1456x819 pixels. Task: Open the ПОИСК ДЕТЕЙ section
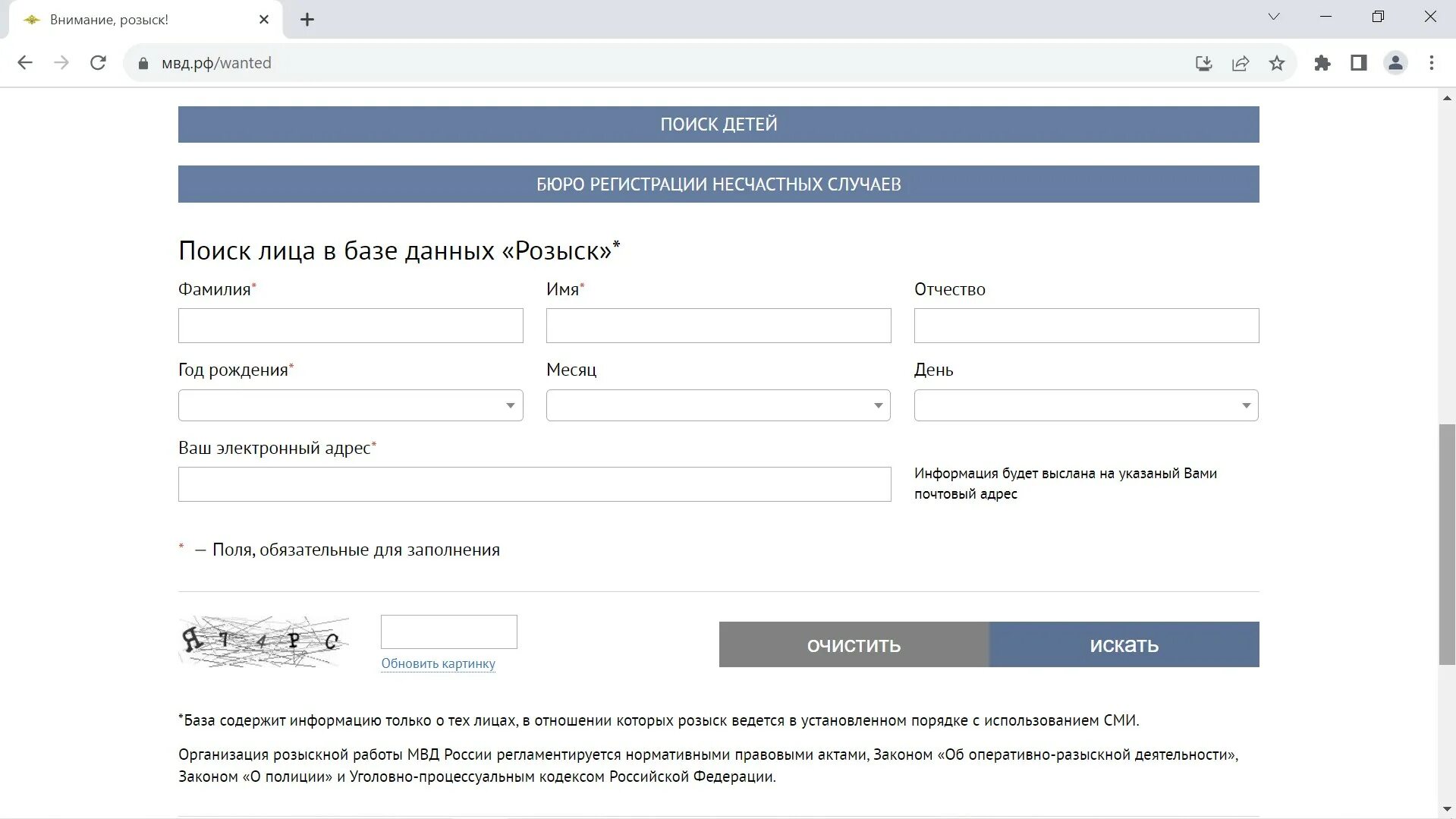719,124
